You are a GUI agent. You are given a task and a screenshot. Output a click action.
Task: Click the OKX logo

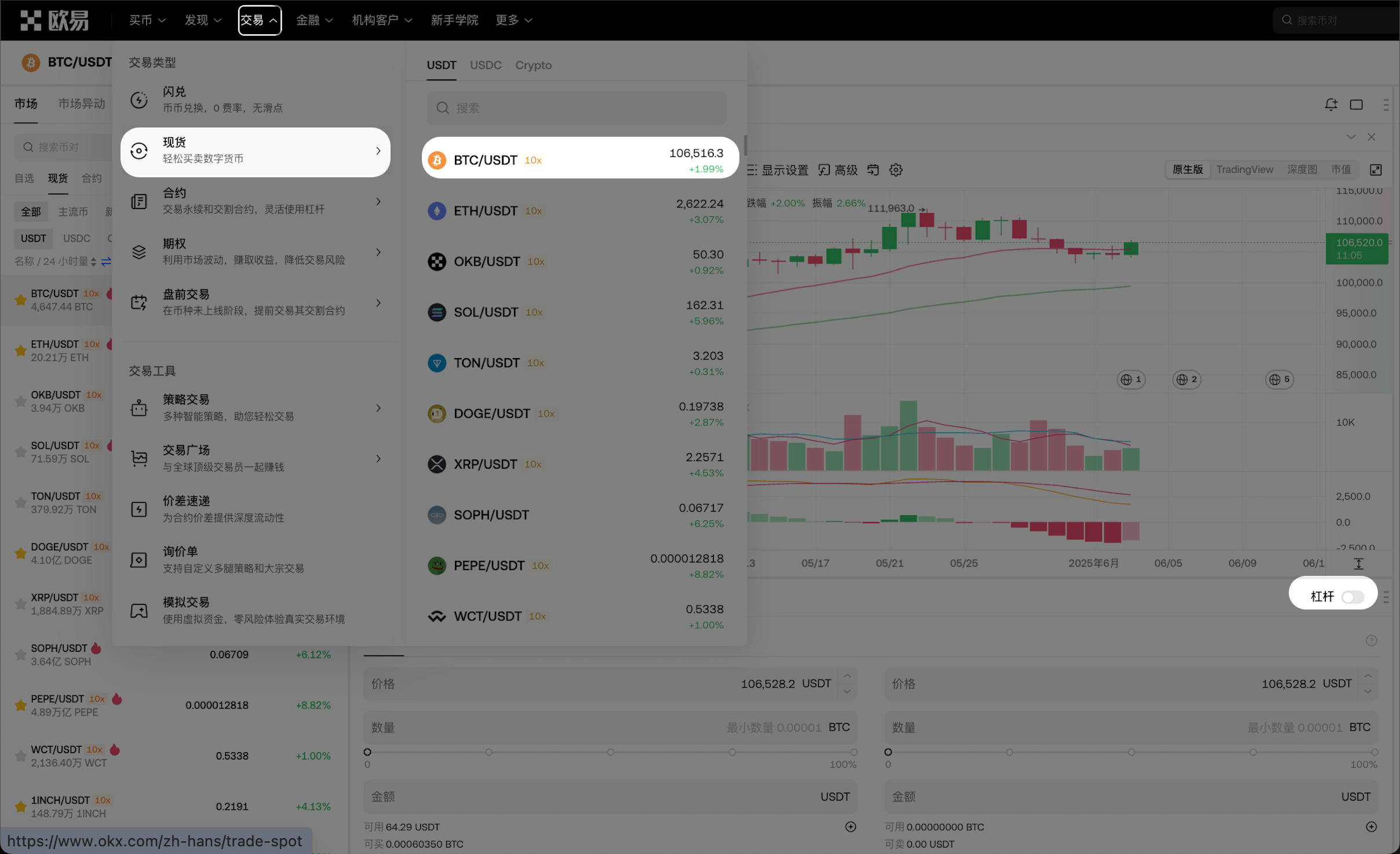point(54,20)
